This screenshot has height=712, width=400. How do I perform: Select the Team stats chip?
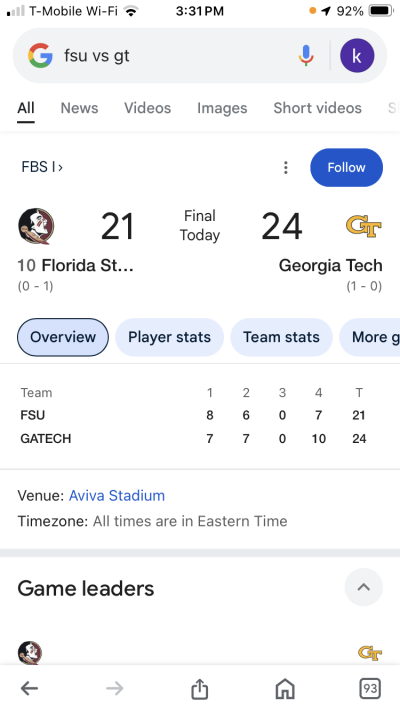click(281, 337)
